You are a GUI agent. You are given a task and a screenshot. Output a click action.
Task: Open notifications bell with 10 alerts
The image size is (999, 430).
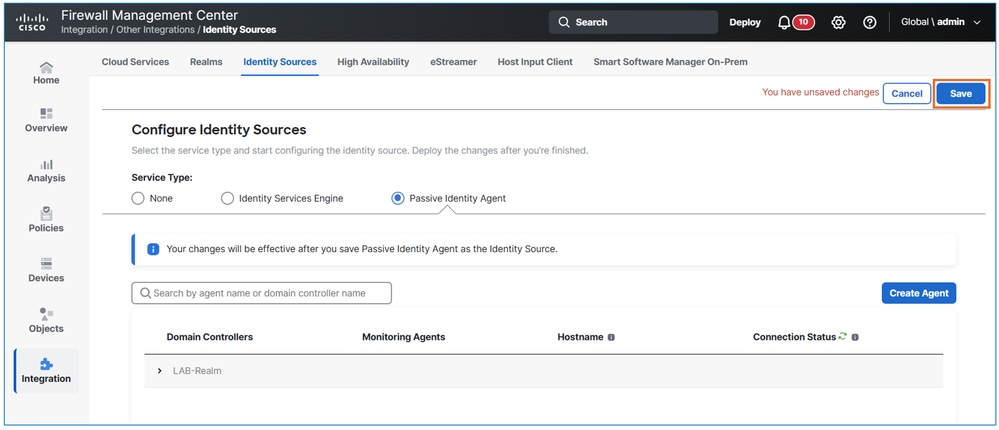coord(795,22)
